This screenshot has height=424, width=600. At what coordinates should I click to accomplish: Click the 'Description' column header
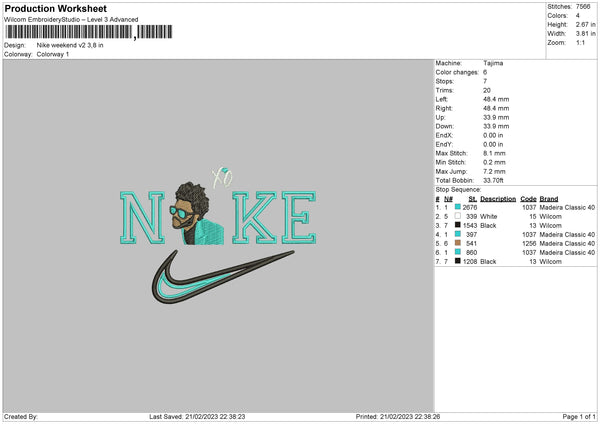tap(498, 199)
